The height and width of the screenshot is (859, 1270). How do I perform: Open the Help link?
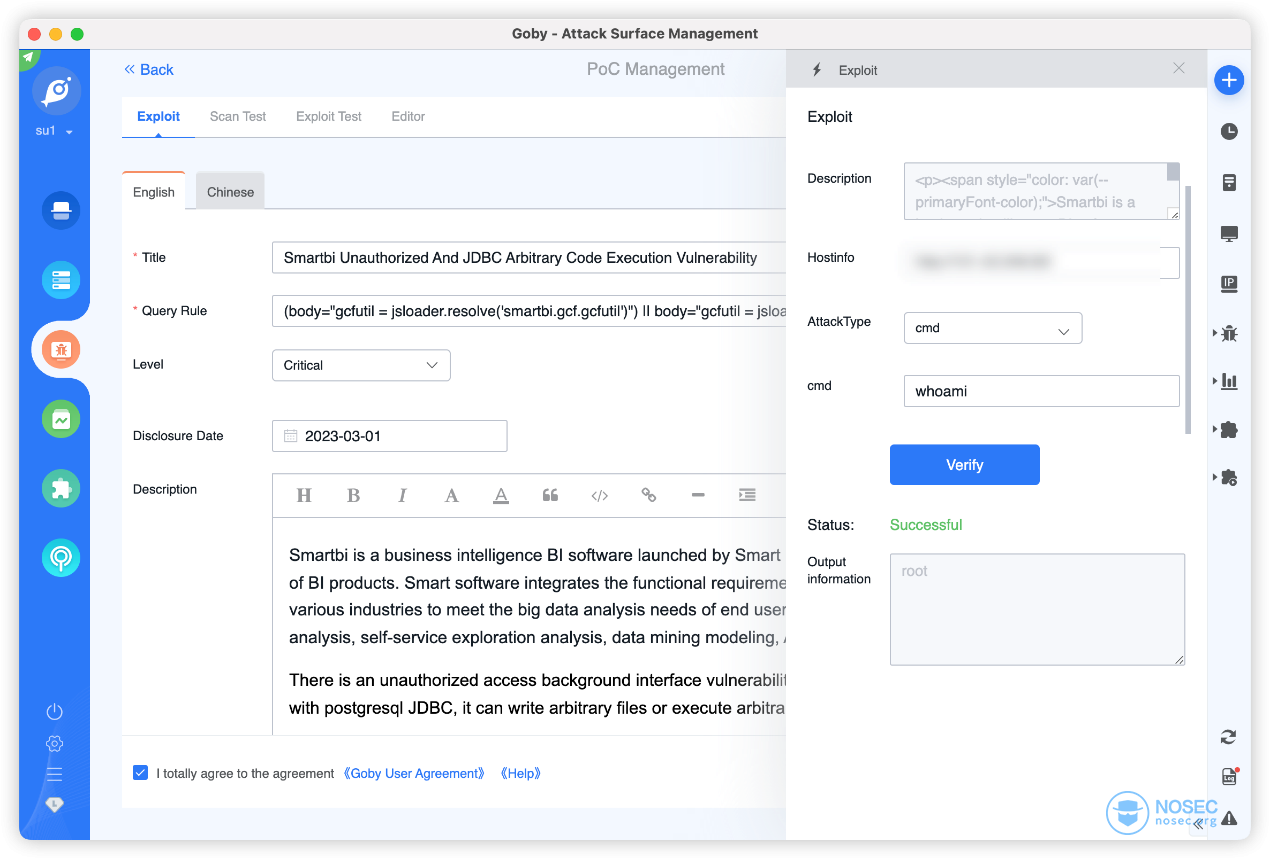click(520, 773)
